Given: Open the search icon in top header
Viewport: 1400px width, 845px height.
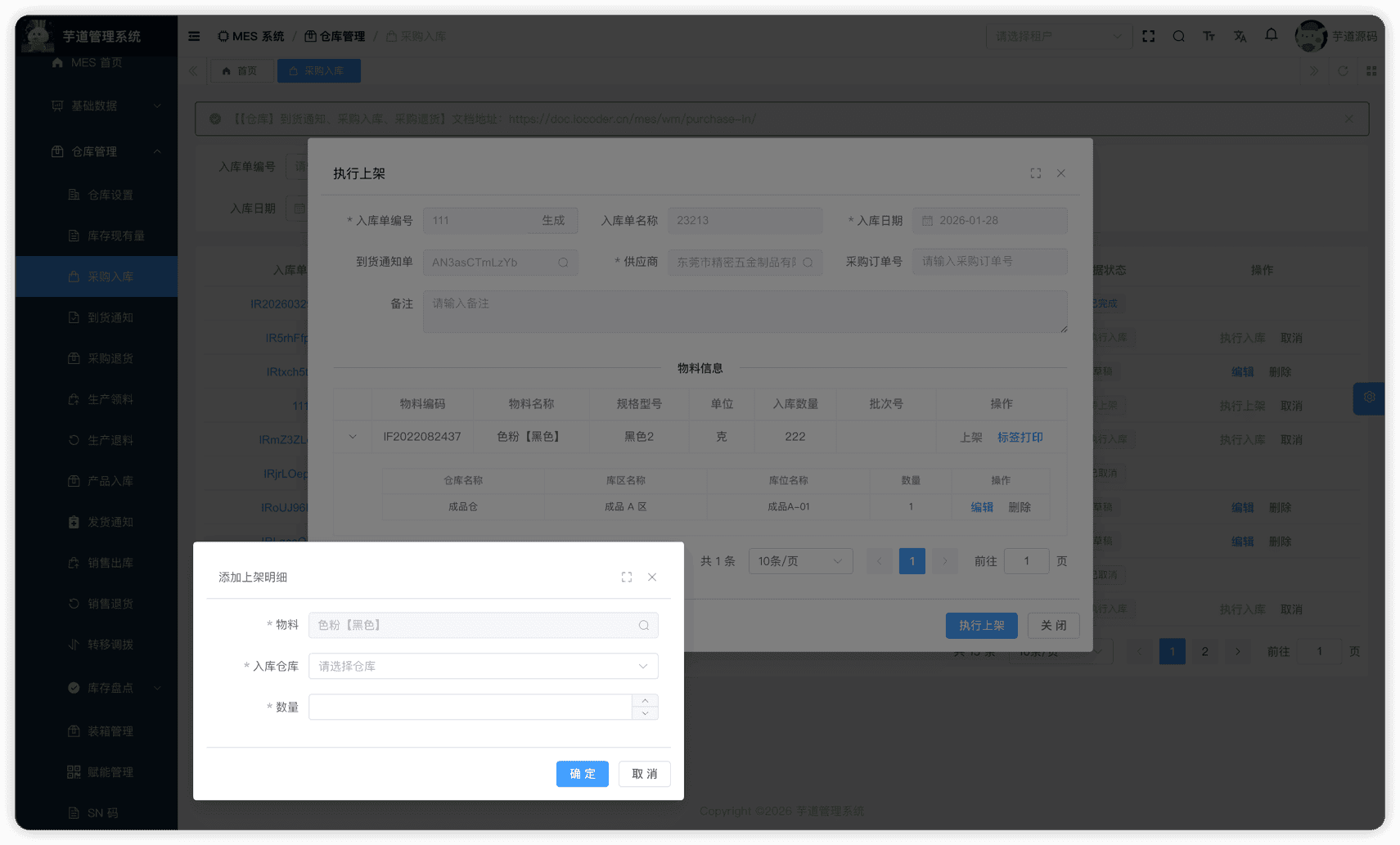Looking at the screenshot, I should 1178,37.
